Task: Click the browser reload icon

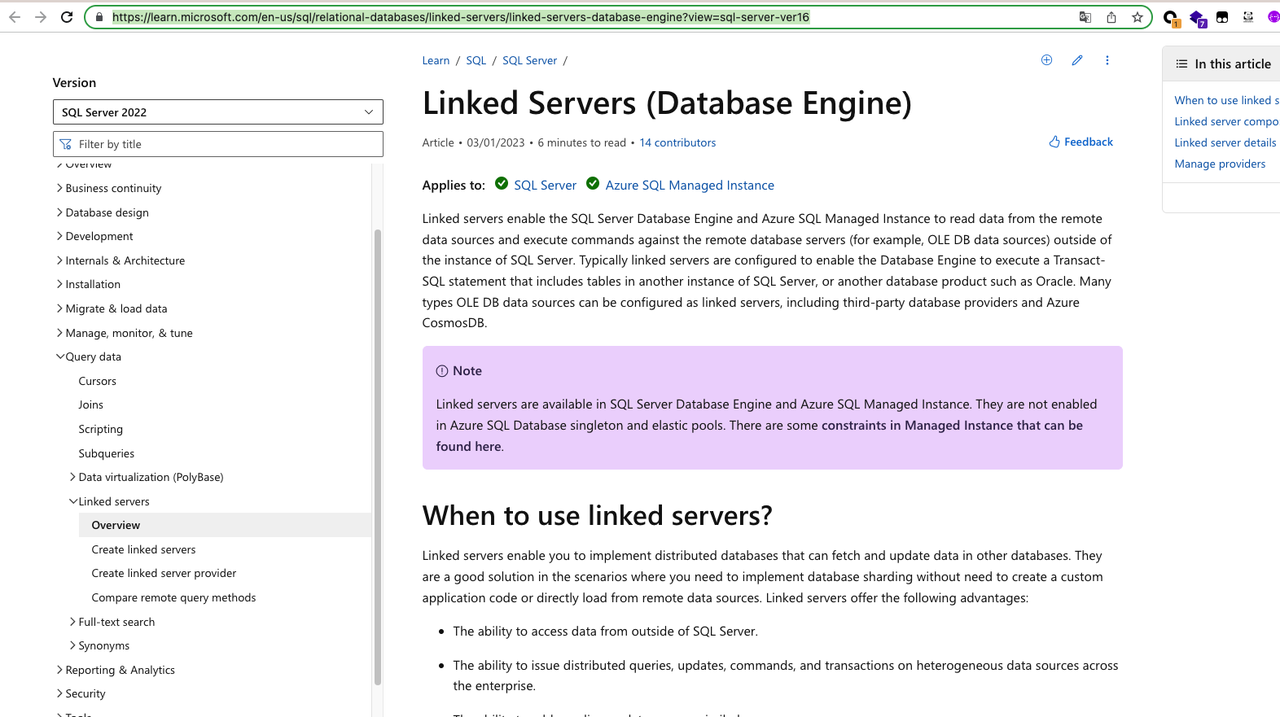Action: [67, 17]
